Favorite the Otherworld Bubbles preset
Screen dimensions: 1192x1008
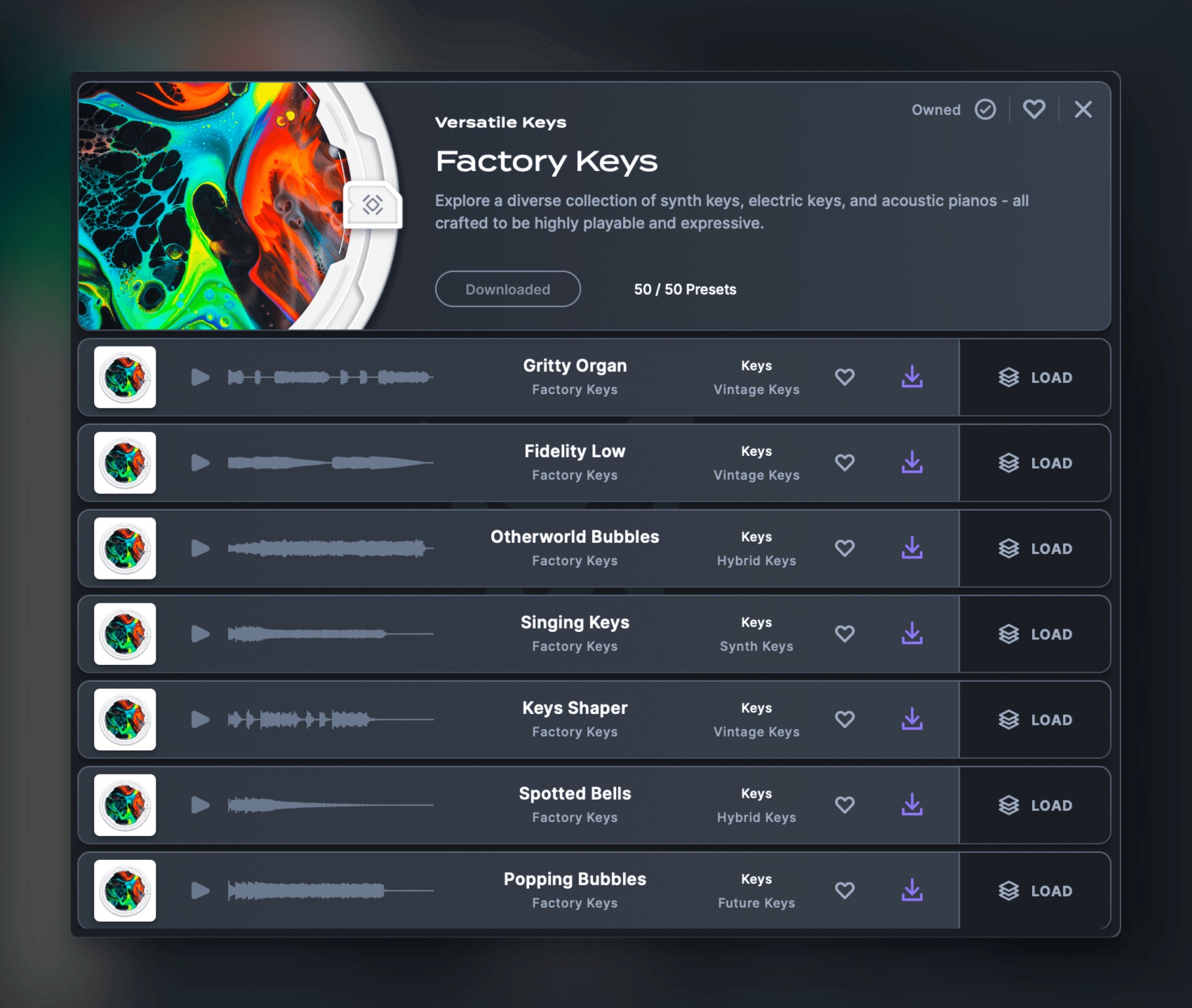click(x=845, y=549)
